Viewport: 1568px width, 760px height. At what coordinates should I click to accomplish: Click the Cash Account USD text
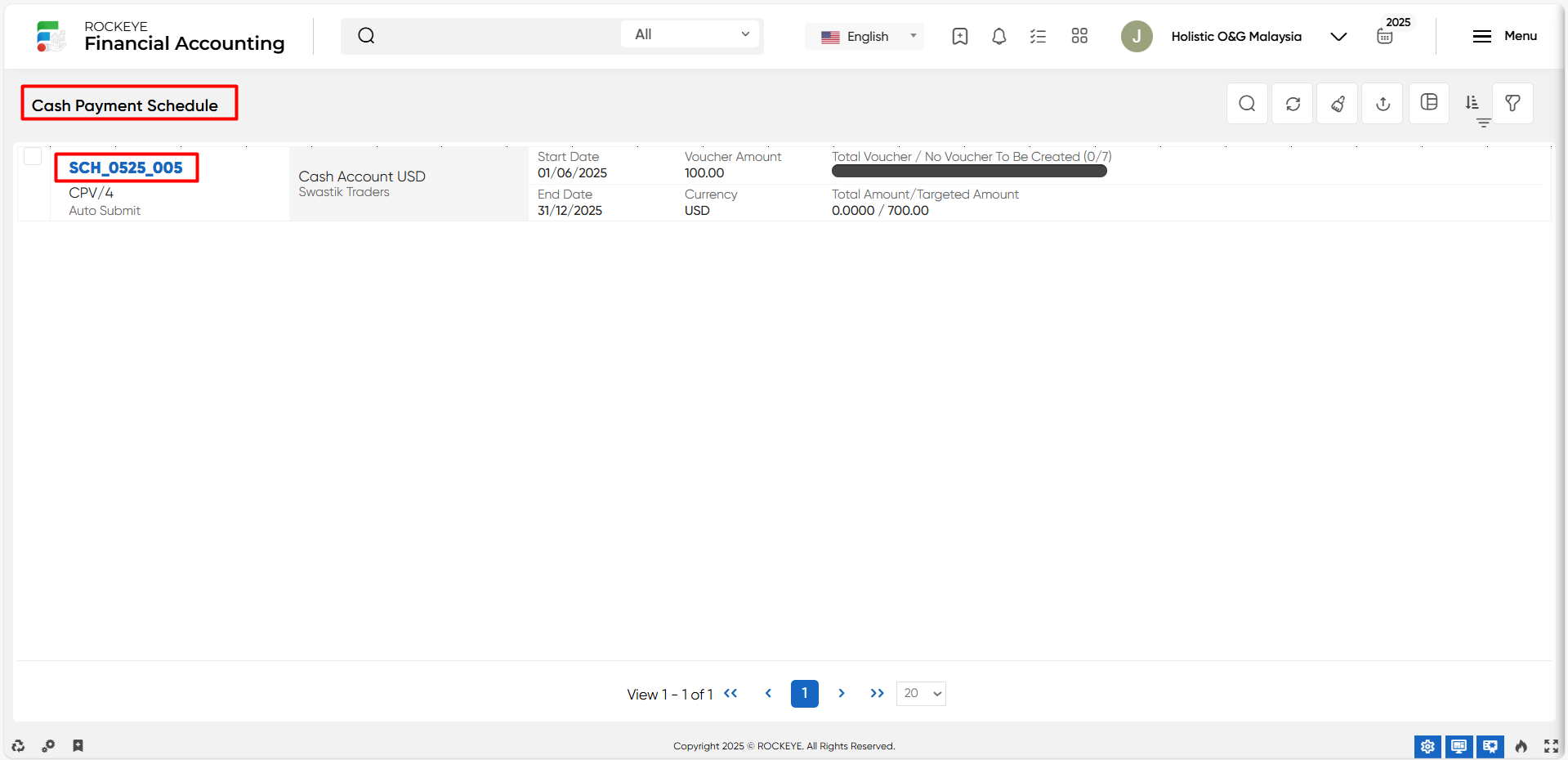[x=362, y=177]
